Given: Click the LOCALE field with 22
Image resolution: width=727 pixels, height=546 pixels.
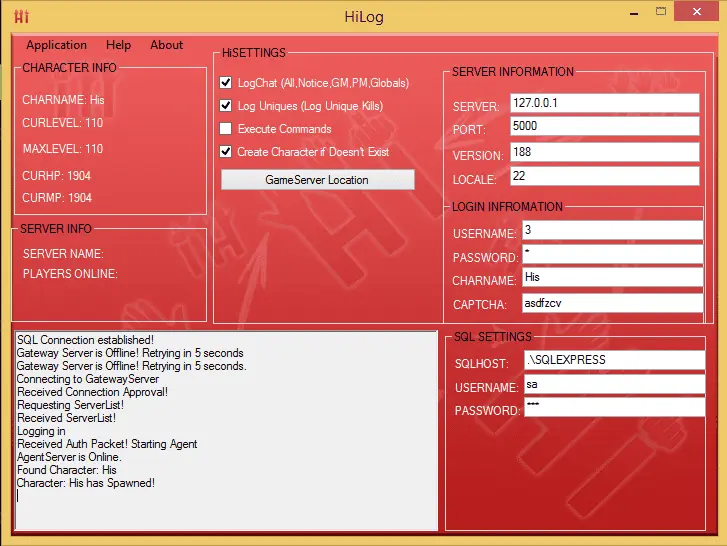Looking at the screenshot, I should point(605,176).
